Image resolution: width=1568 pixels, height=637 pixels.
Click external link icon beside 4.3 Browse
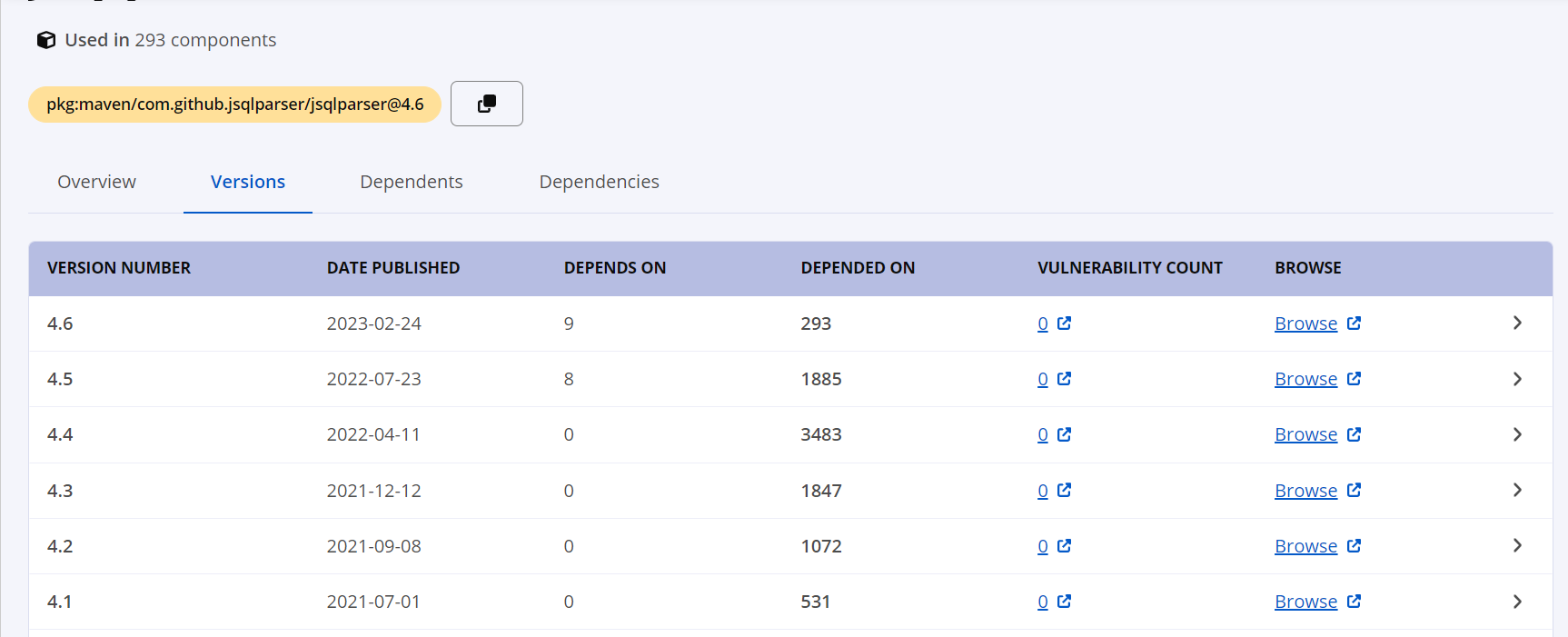1354,491
